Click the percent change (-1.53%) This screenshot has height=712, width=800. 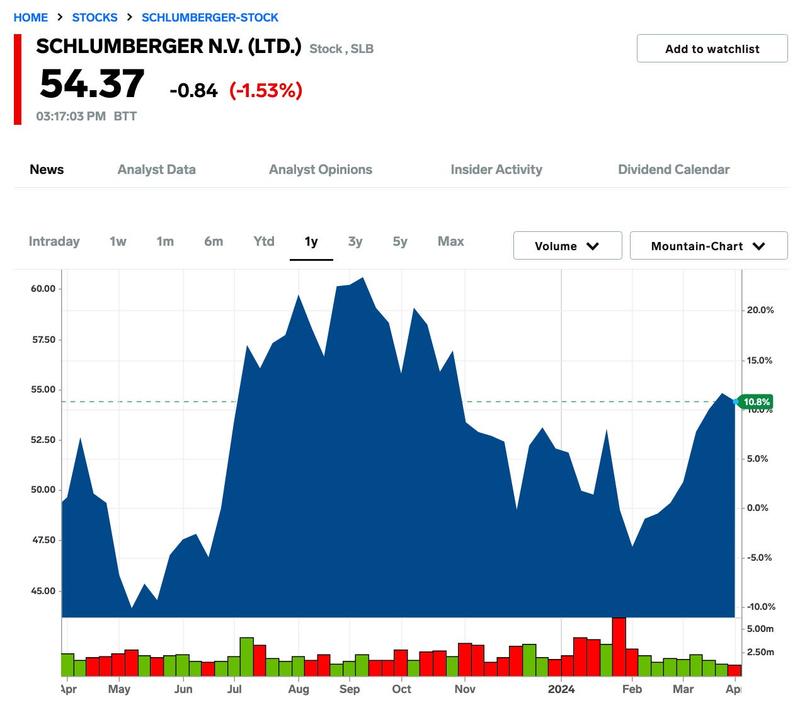[266, 91]
